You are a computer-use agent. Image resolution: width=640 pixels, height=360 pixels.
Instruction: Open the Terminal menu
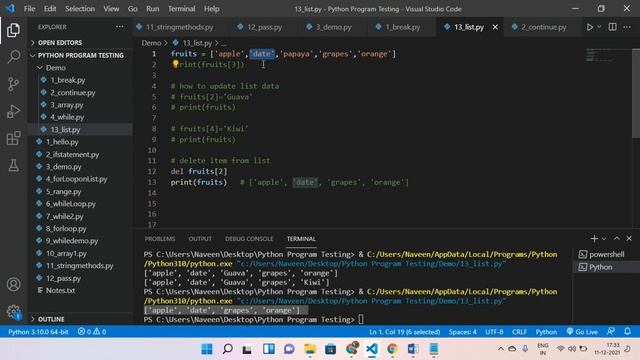tap(182, 9)
